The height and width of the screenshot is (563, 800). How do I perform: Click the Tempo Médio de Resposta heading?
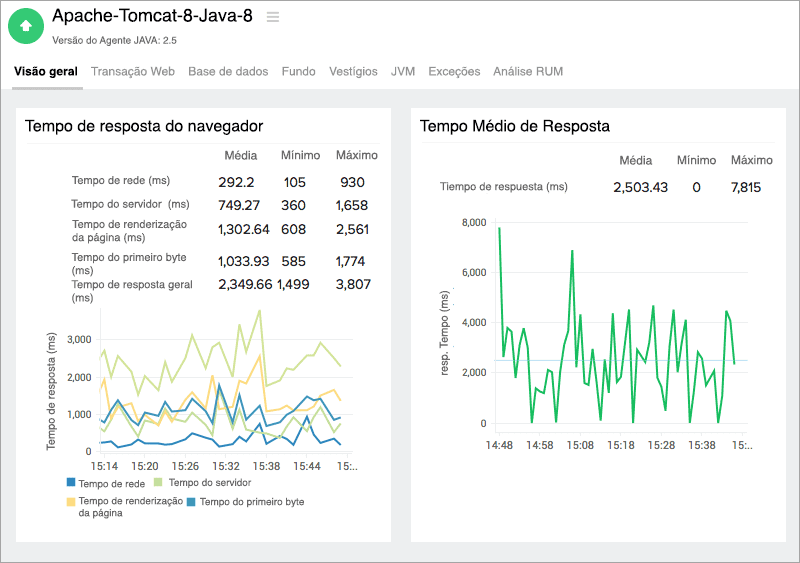click(x=515, y=126)
